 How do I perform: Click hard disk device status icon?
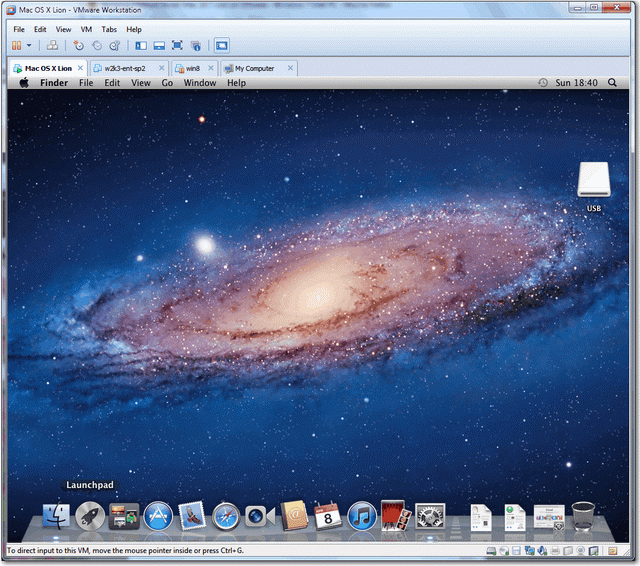click(491, 551)
